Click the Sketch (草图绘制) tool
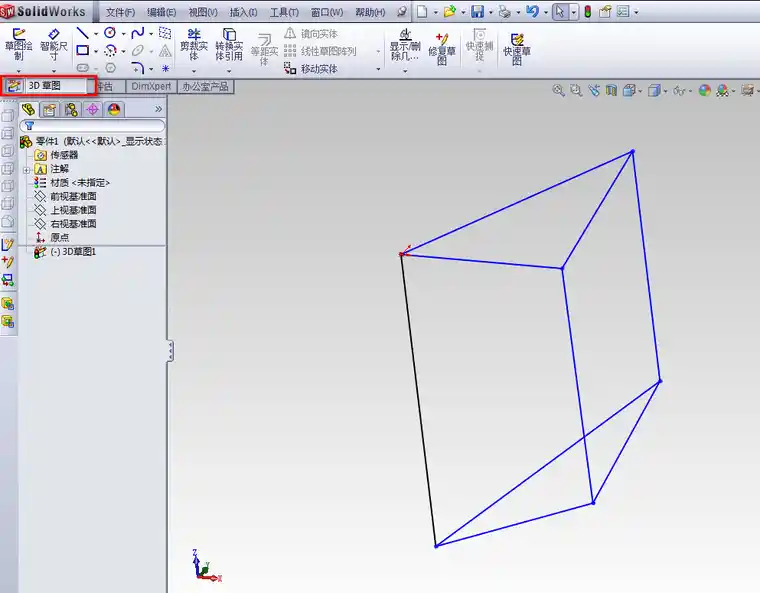The height and width of the screenshot is (593, 760). [x=18, y=44]
